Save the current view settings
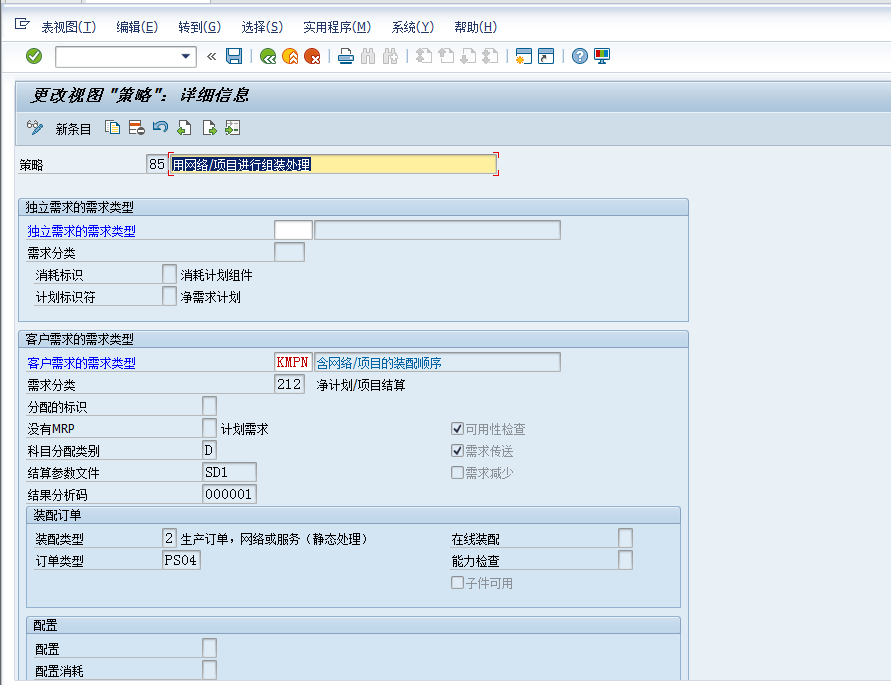Screen dimensions: 891x685 [234, 57]
